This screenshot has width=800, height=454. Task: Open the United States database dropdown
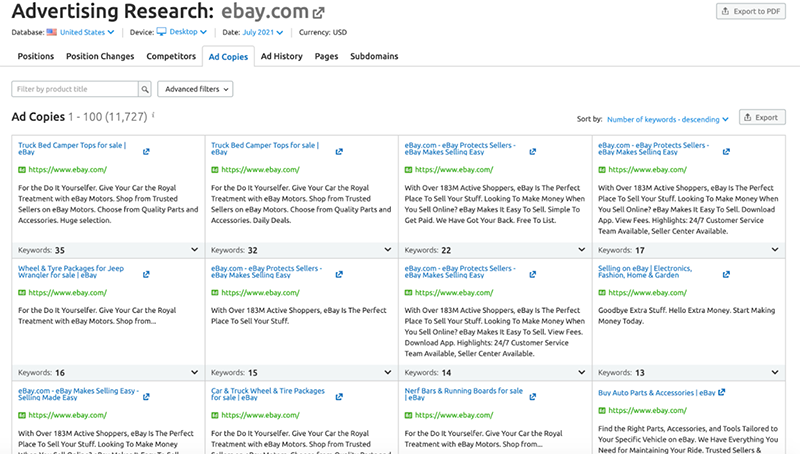pos(87,32)
